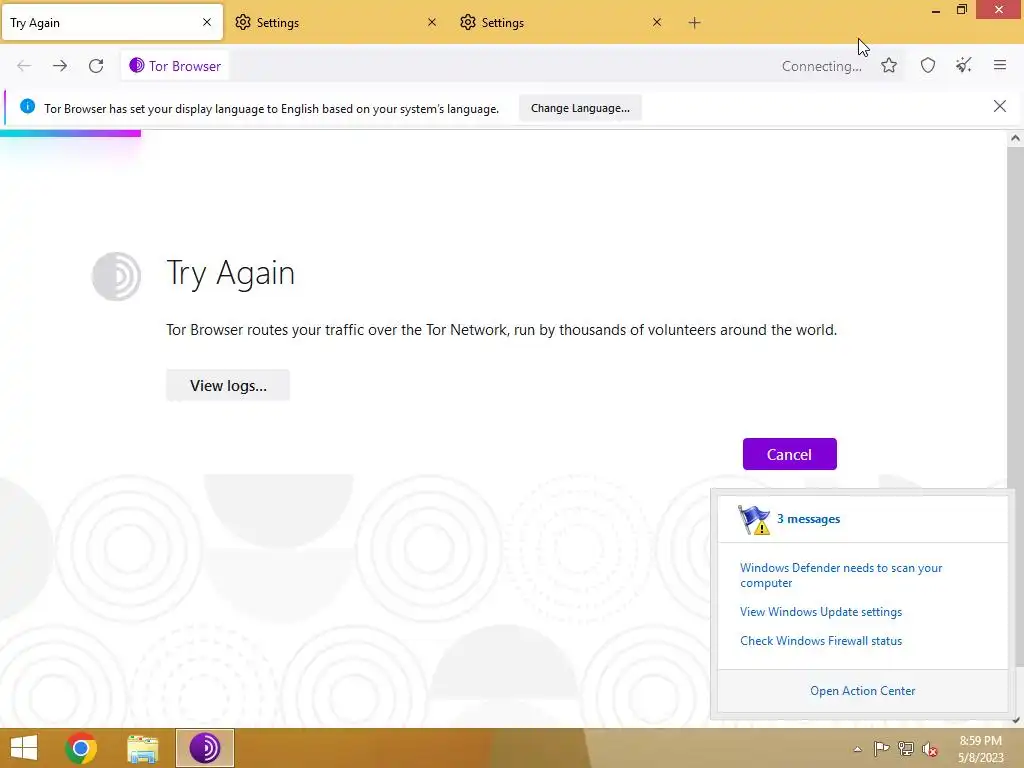Open the security level shield icon

(x=928, y=65)
